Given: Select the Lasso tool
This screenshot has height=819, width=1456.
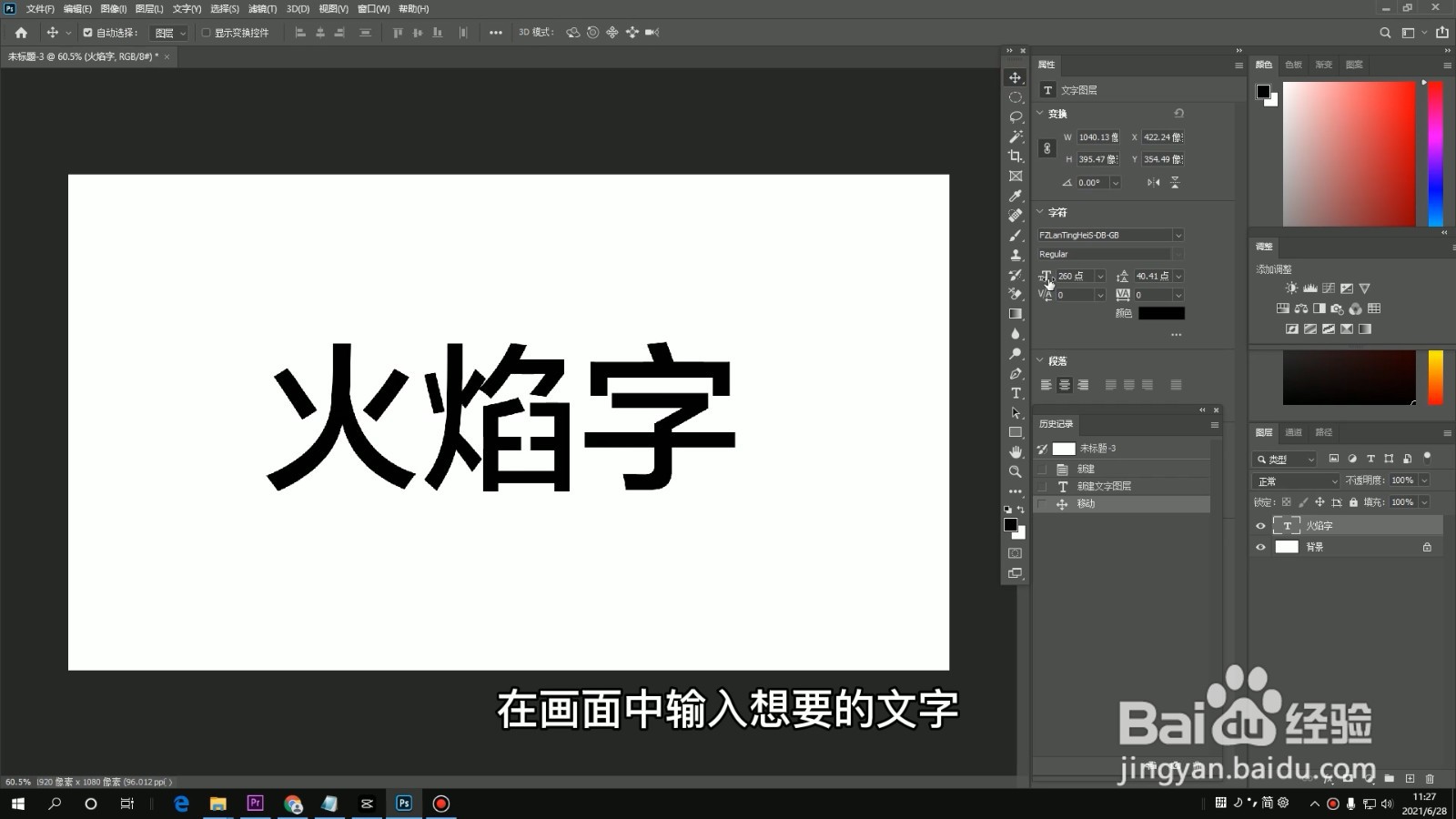Looking at the screenshot, I should [x=1015, y=116].
